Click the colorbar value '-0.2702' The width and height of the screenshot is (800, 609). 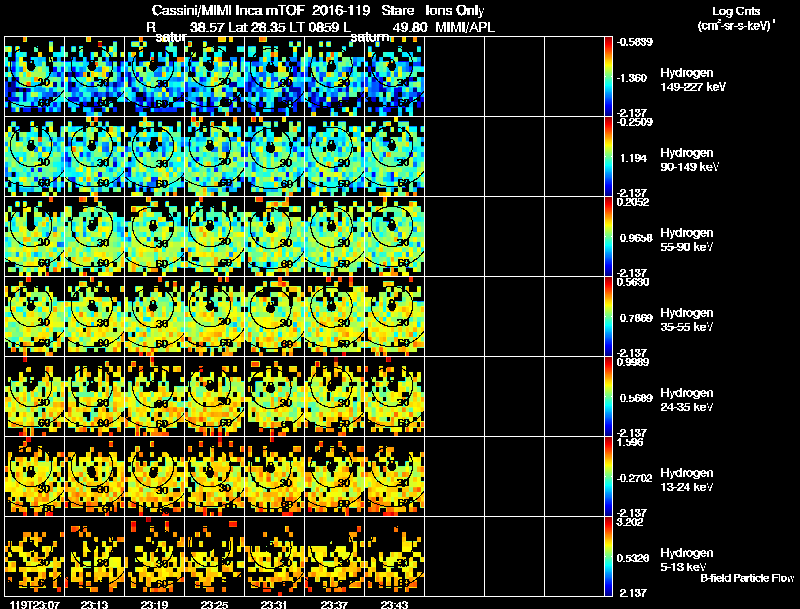pyautogui.click(x=634, y=478)
